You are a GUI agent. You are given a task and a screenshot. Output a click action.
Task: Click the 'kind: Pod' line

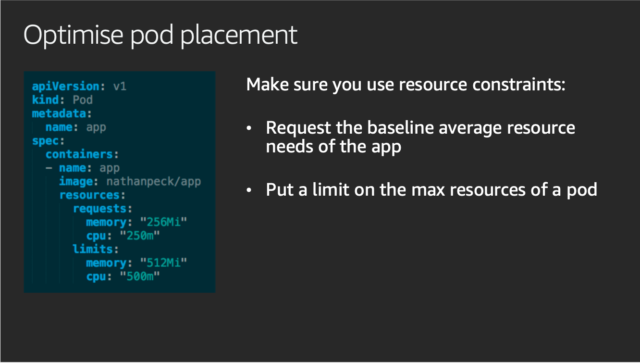pos(62,100)
